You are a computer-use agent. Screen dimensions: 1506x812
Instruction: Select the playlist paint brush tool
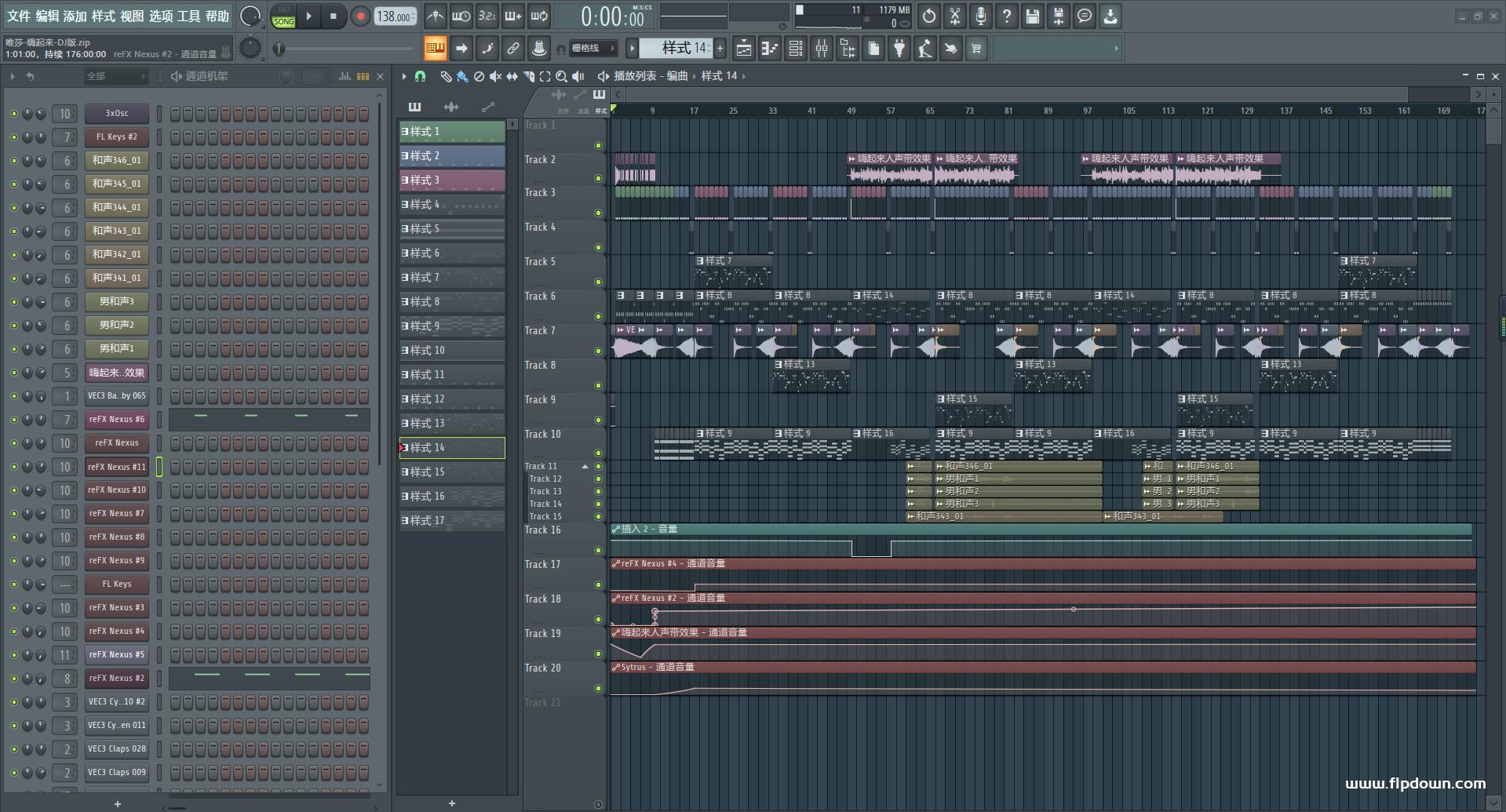[462, 76]
